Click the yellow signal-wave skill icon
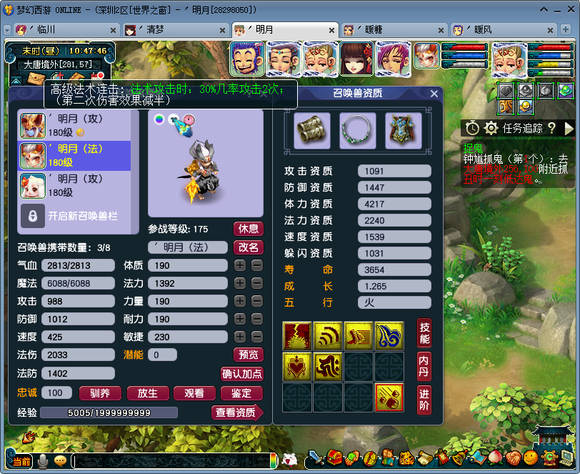The height and width of the screenshot is (474, 580). (327, 336)
